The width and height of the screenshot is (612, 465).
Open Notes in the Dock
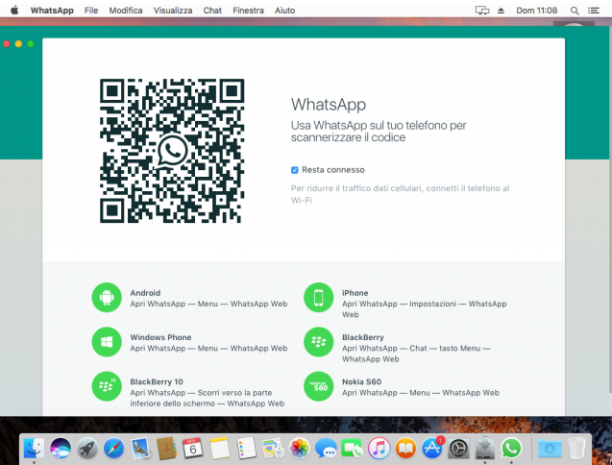(x=219, y=447)
